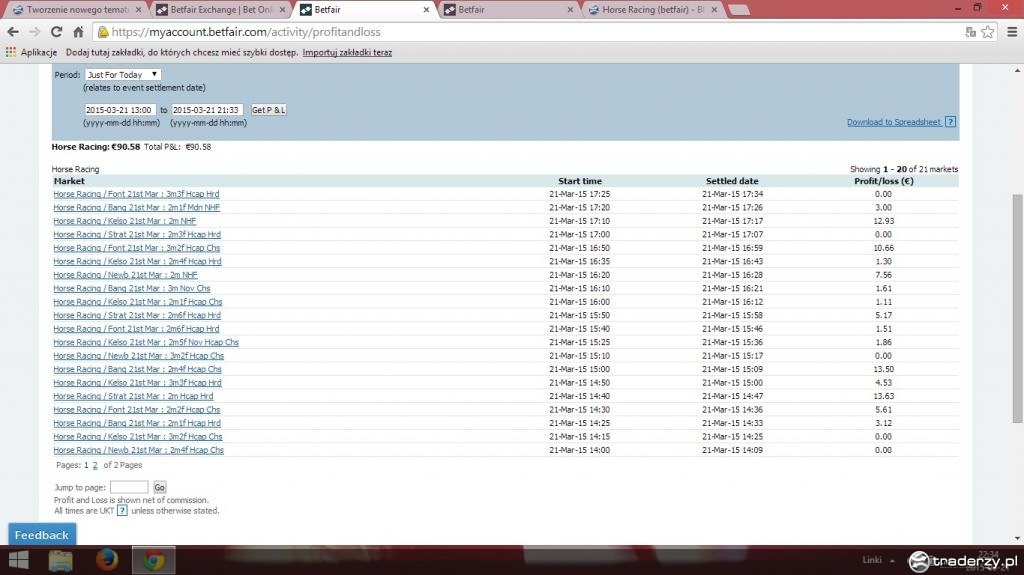Screen dimensions: 1024x575
Task: Open Newb 21st Mar 3m2f Hcap Chs market
Action: [x=138, y=355]
